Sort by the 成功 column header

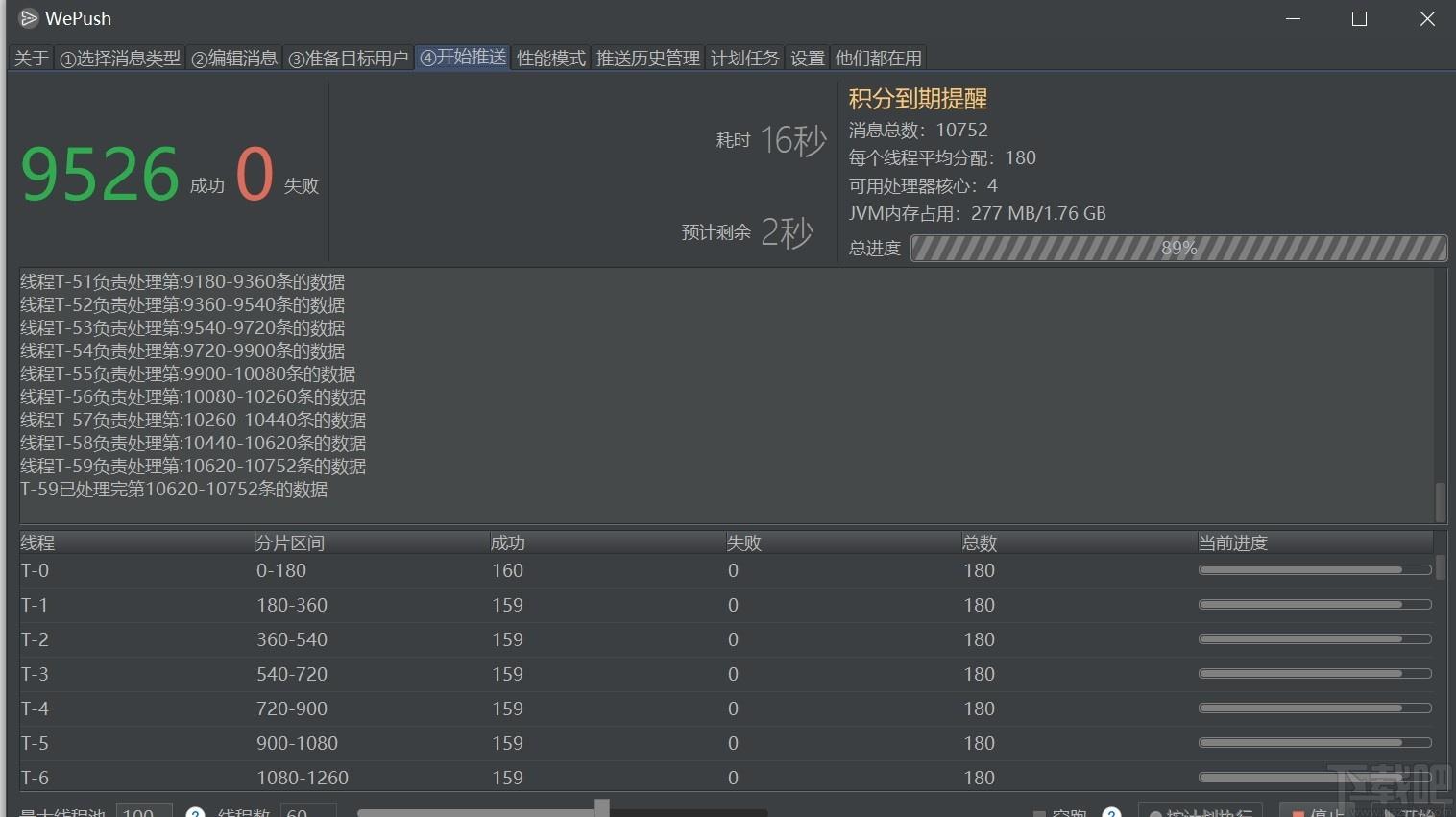click(x=607, y=542)
